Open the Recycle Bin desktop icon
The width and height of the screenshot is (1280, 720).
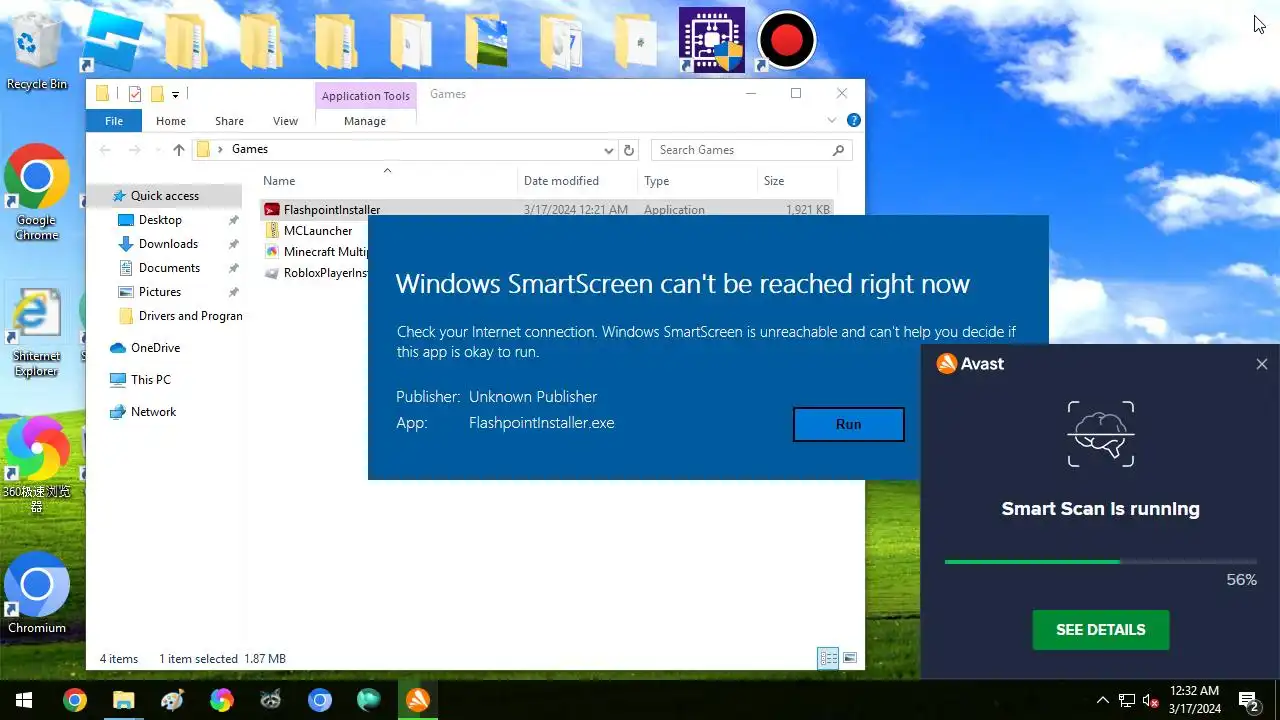[x=37, y=52]
